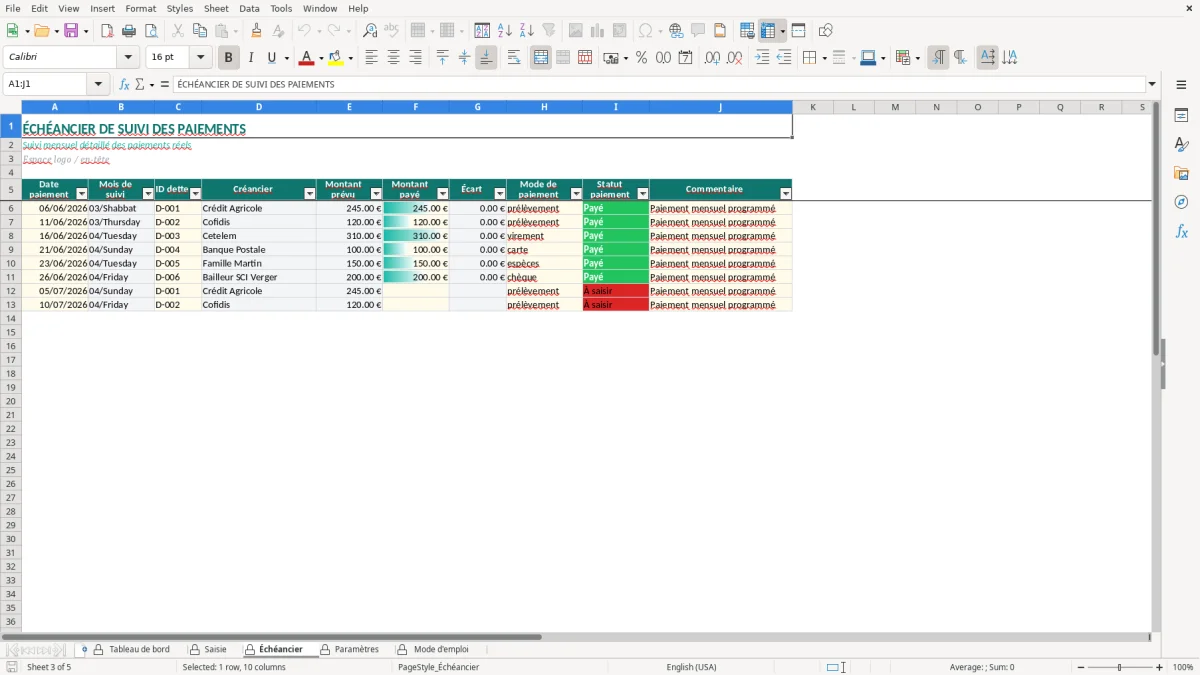Click the Sheet 3 of 5 indicator

click(x=49, y=667)
